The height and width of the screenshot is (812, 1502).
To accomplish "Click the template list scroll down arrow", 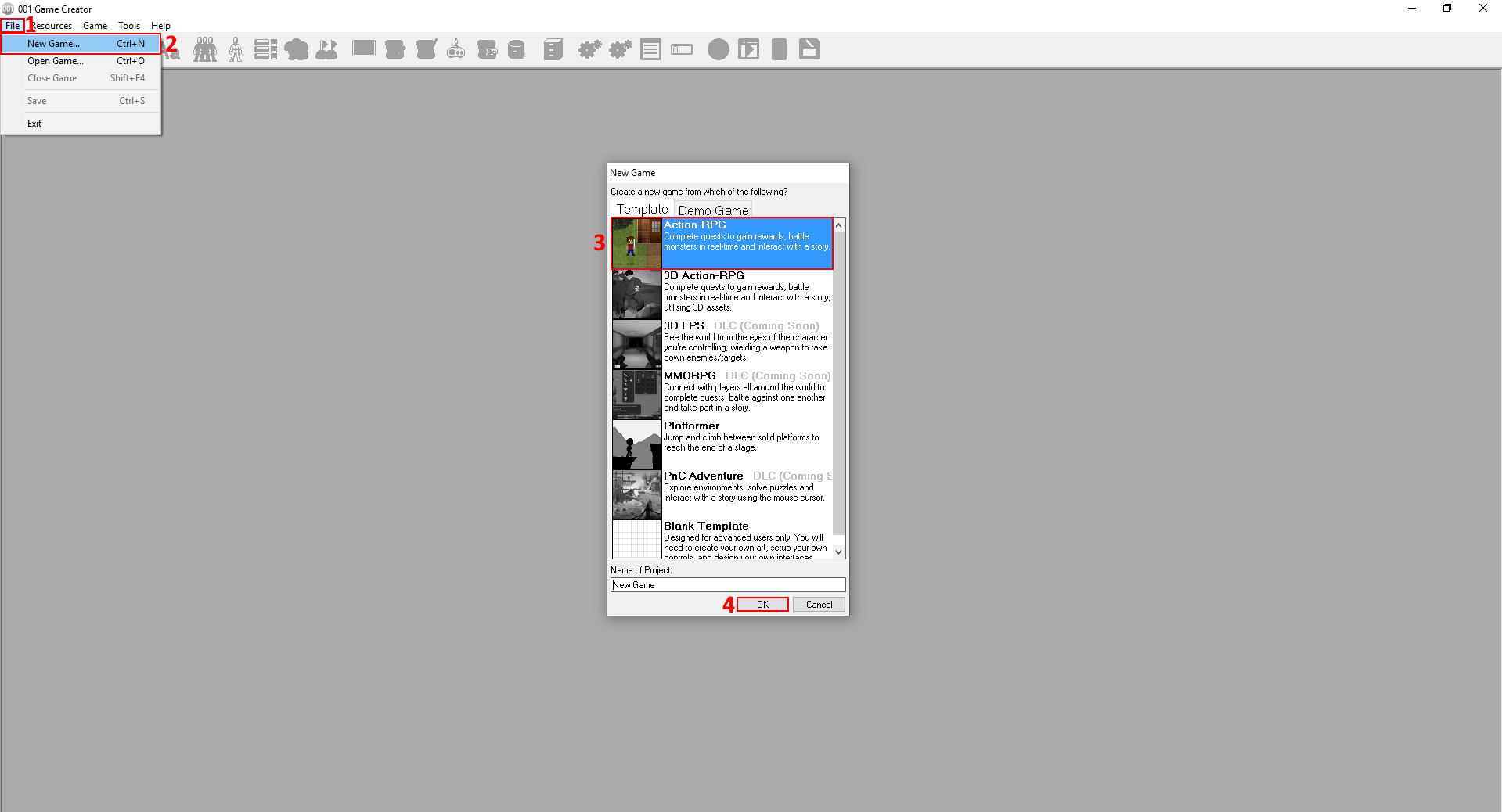I will (x=839, y=552).
